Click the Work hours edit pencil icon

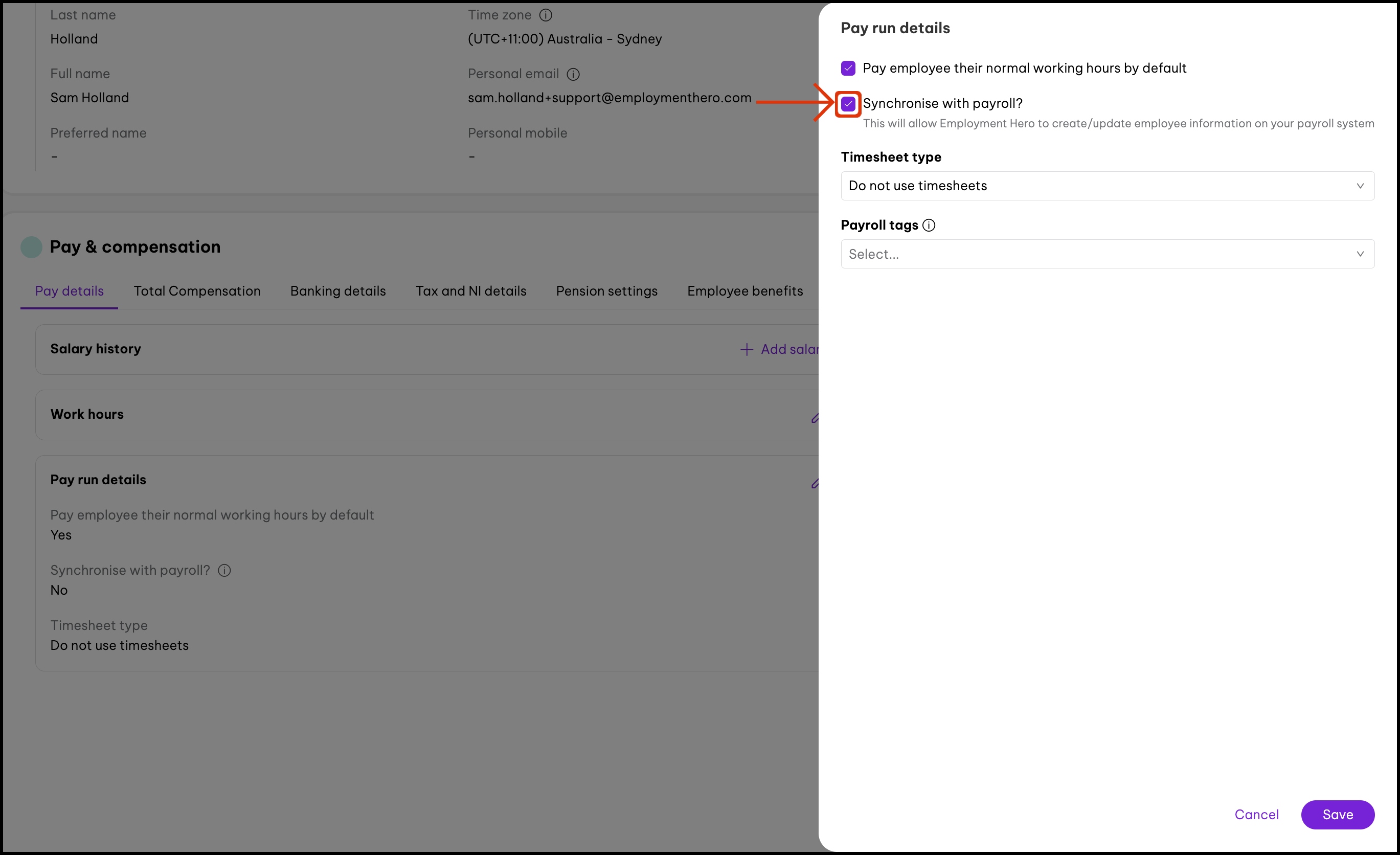pyautogui.click(x=815, y=418)
